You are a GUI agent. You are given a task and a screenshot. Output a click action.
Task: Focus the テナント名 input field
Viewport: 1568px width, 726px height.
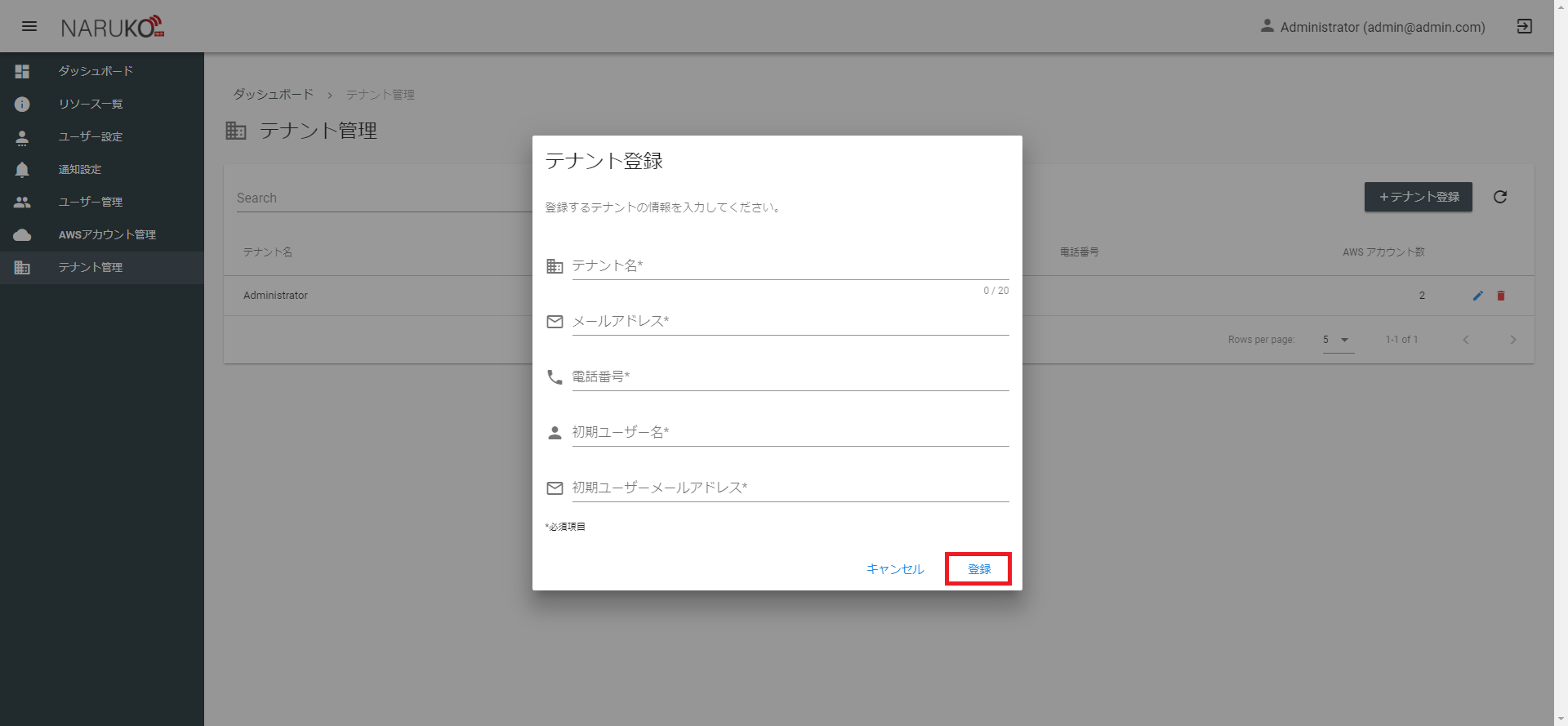click(791, 266)
